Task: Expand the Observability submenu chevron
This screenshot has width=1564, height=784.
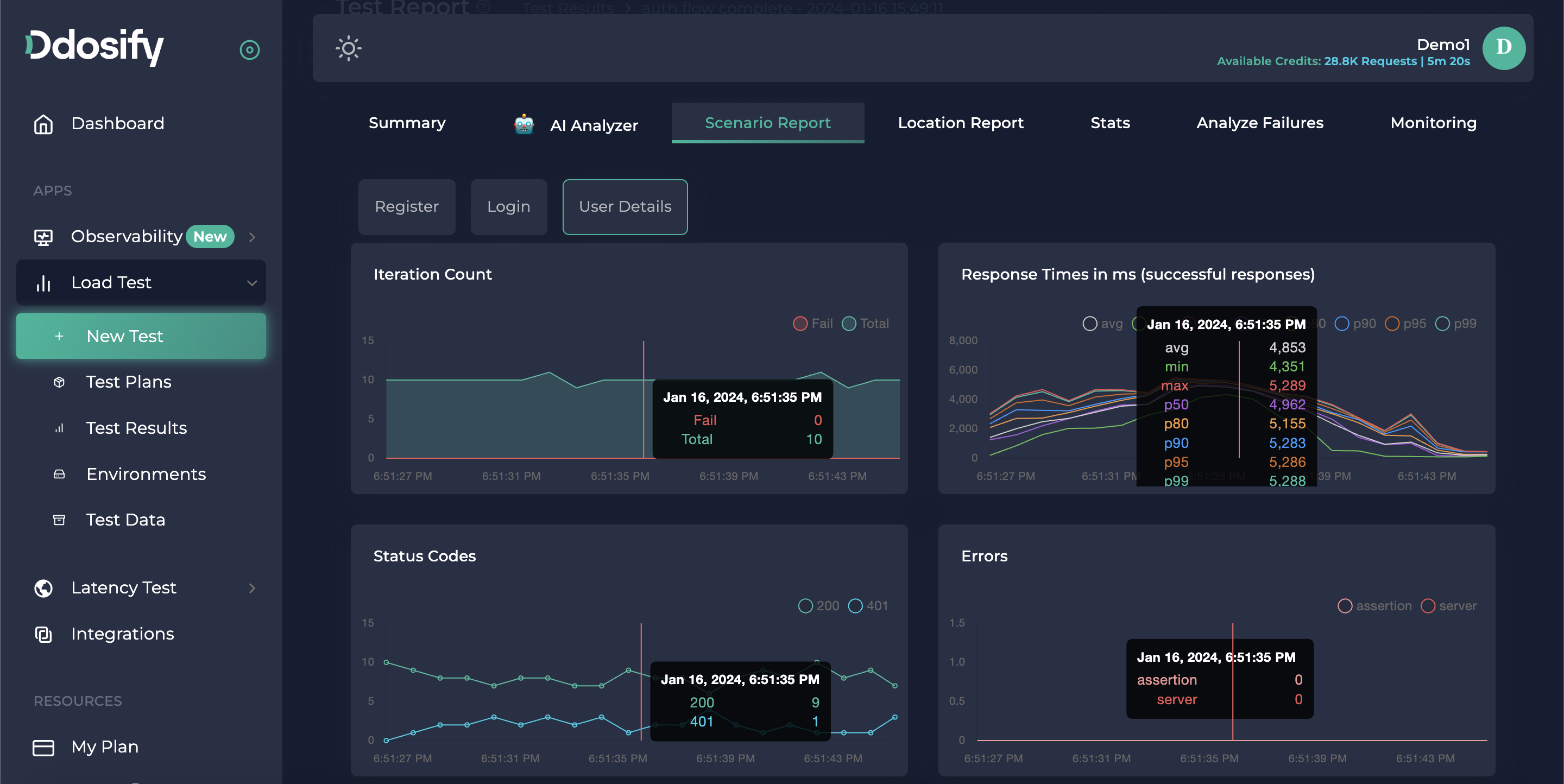Action: coord(252,237)
